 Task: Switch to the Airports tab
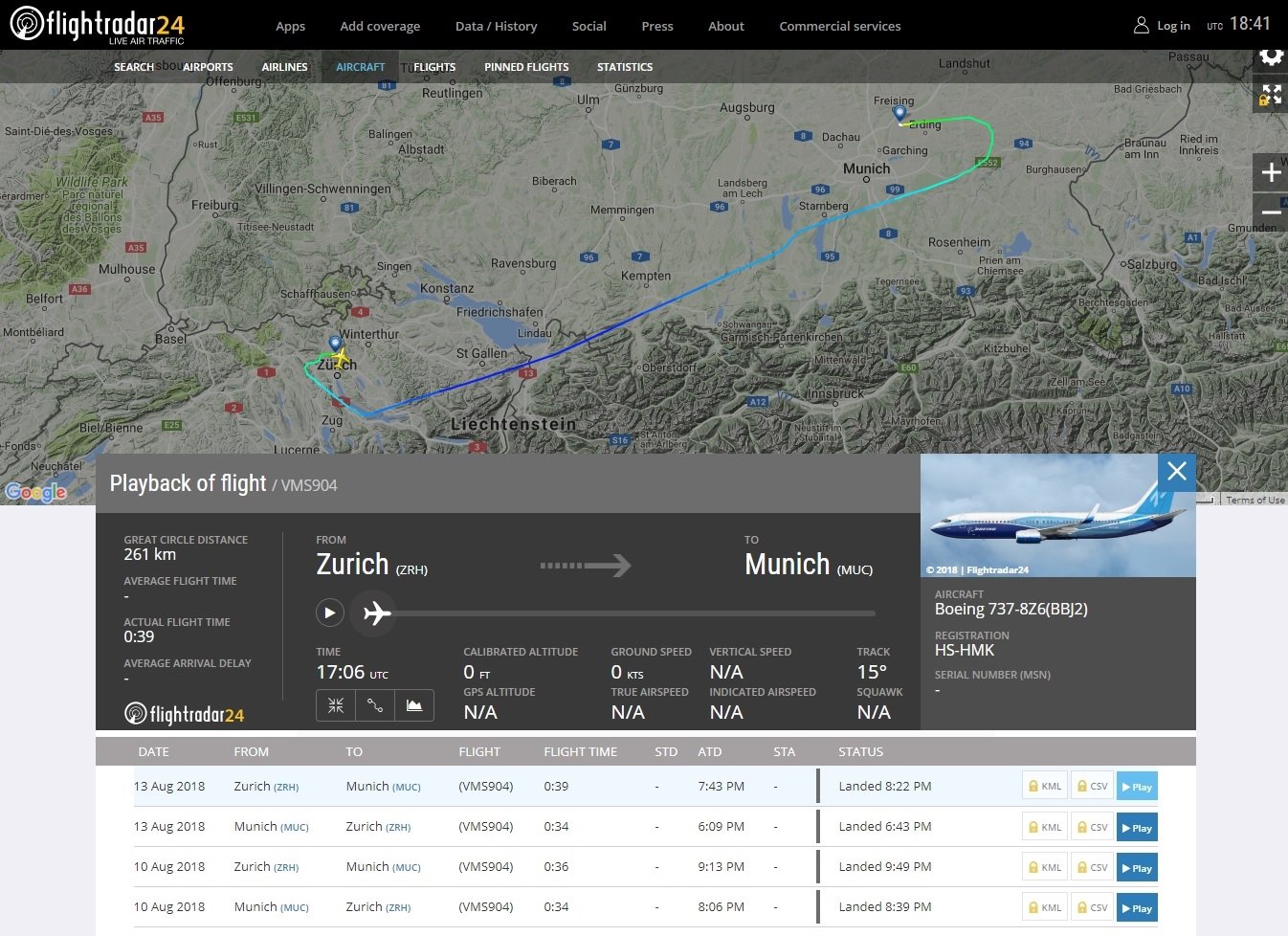coord(208,67)
